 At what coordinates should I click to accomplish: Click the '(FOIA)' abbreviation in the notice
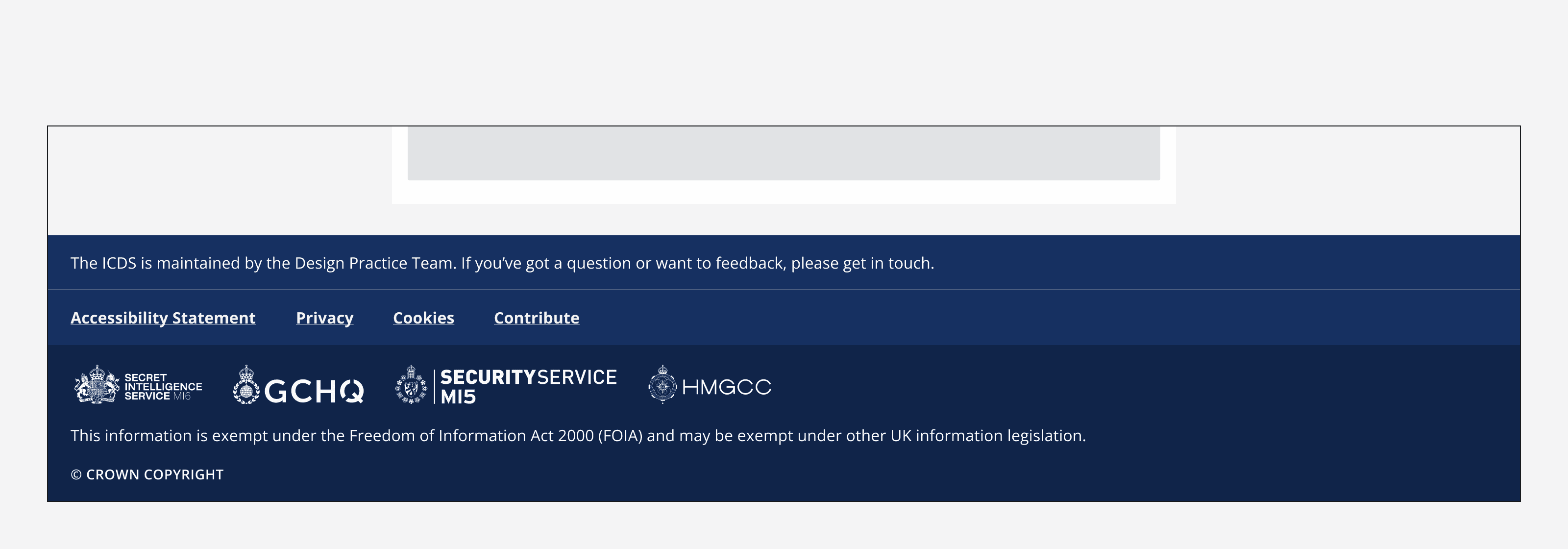(x=620, y=436)
